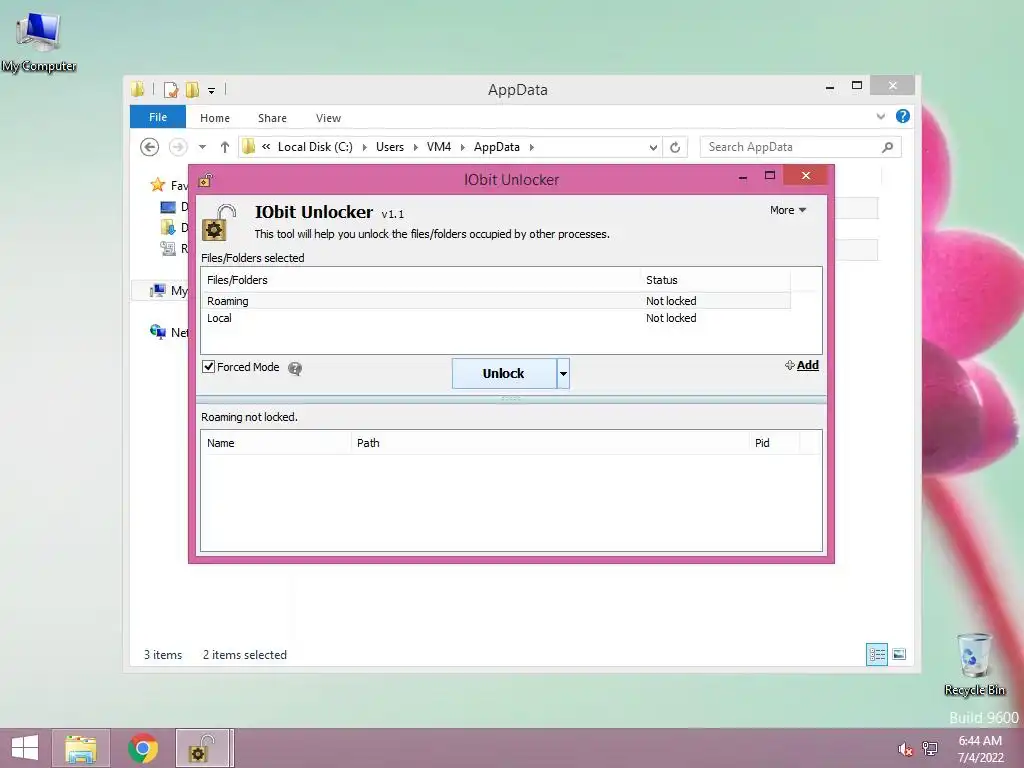Click the Refresh button in Explorer

675,148
